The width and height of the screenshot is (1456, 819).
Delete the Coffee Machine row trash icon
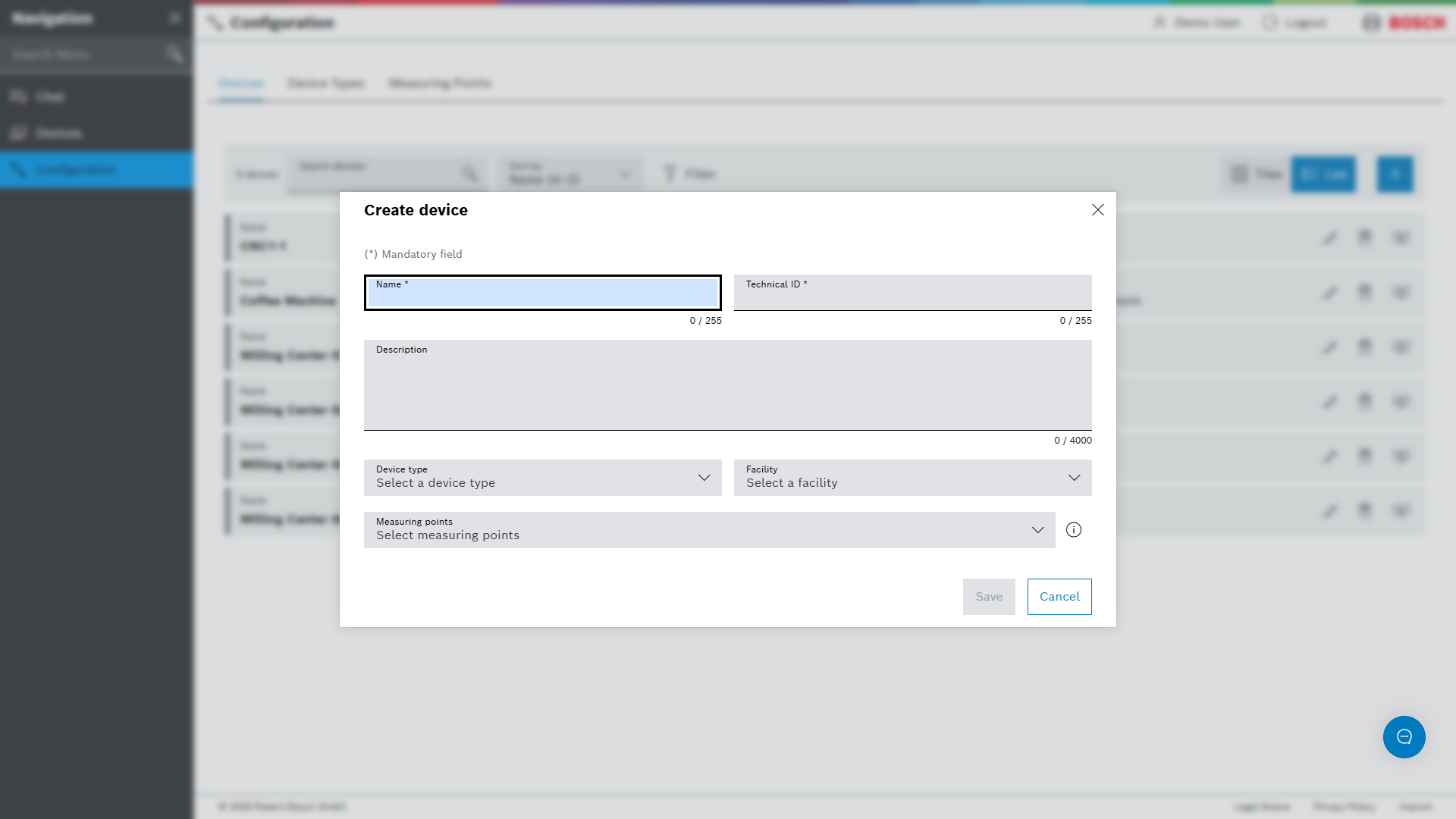coord(1365,293)
